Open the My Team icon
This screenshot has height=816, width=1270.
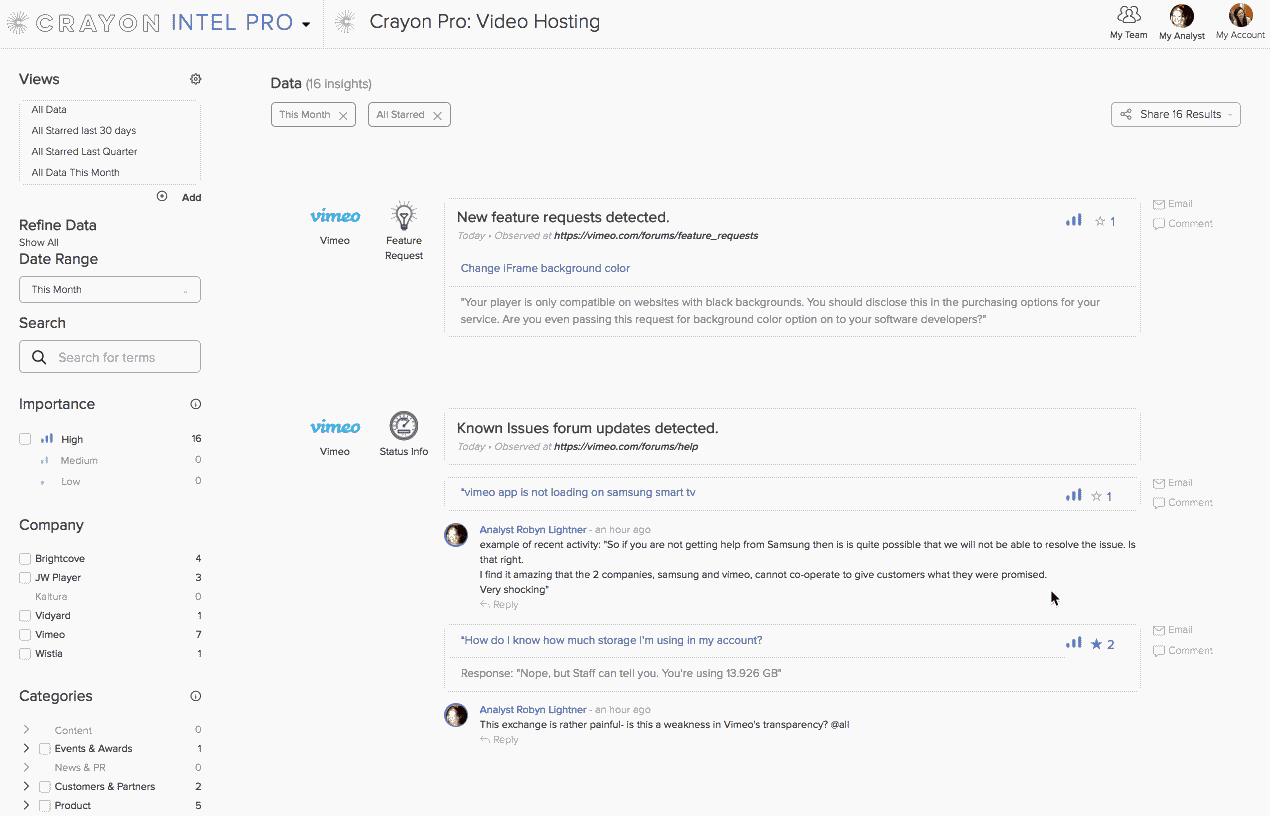pyautogui.click(x=1128, y=15)
